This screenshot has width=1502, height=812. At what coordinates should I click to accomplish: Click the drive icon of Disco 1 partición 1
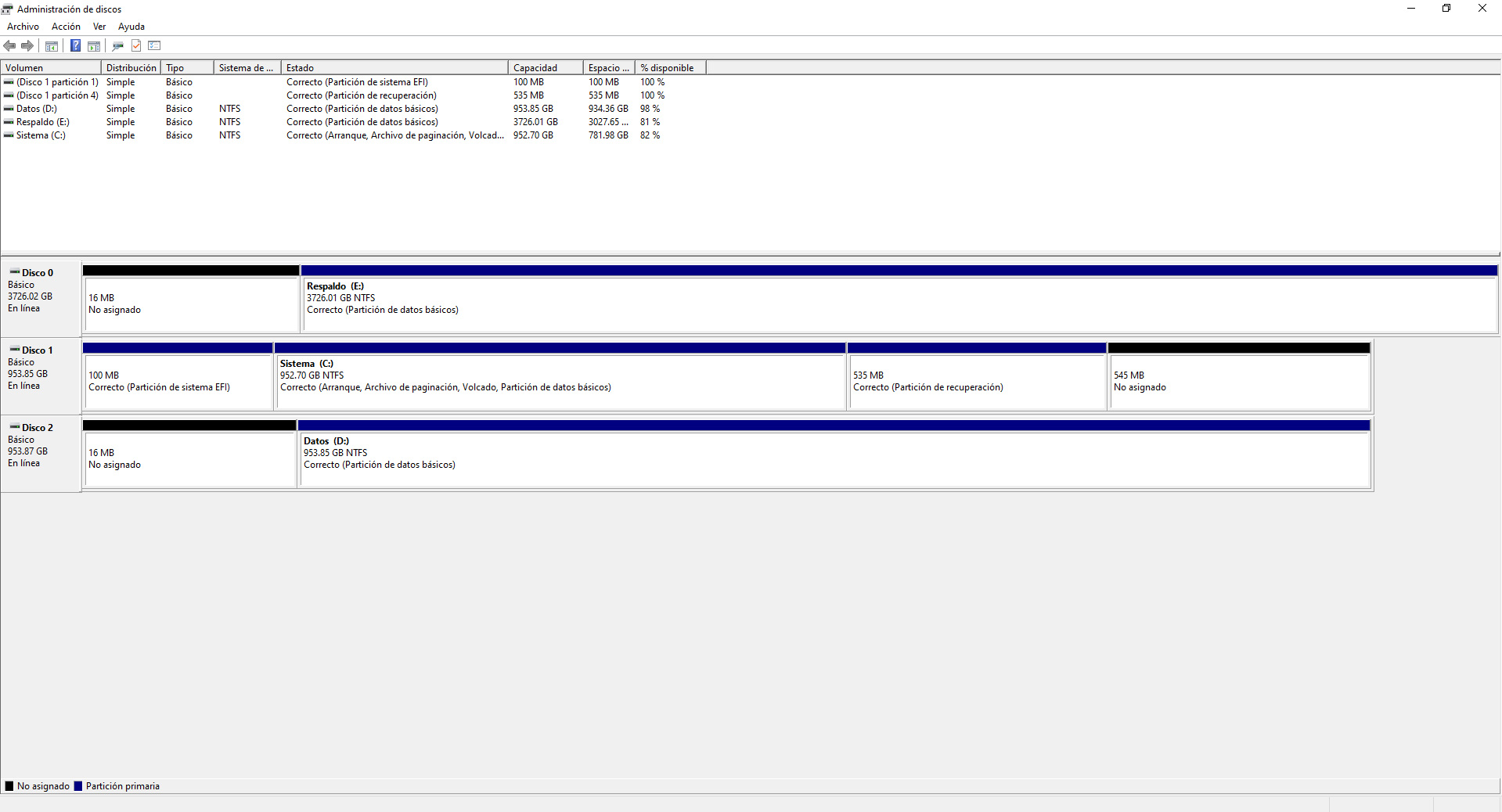click(x=9, y=82)
